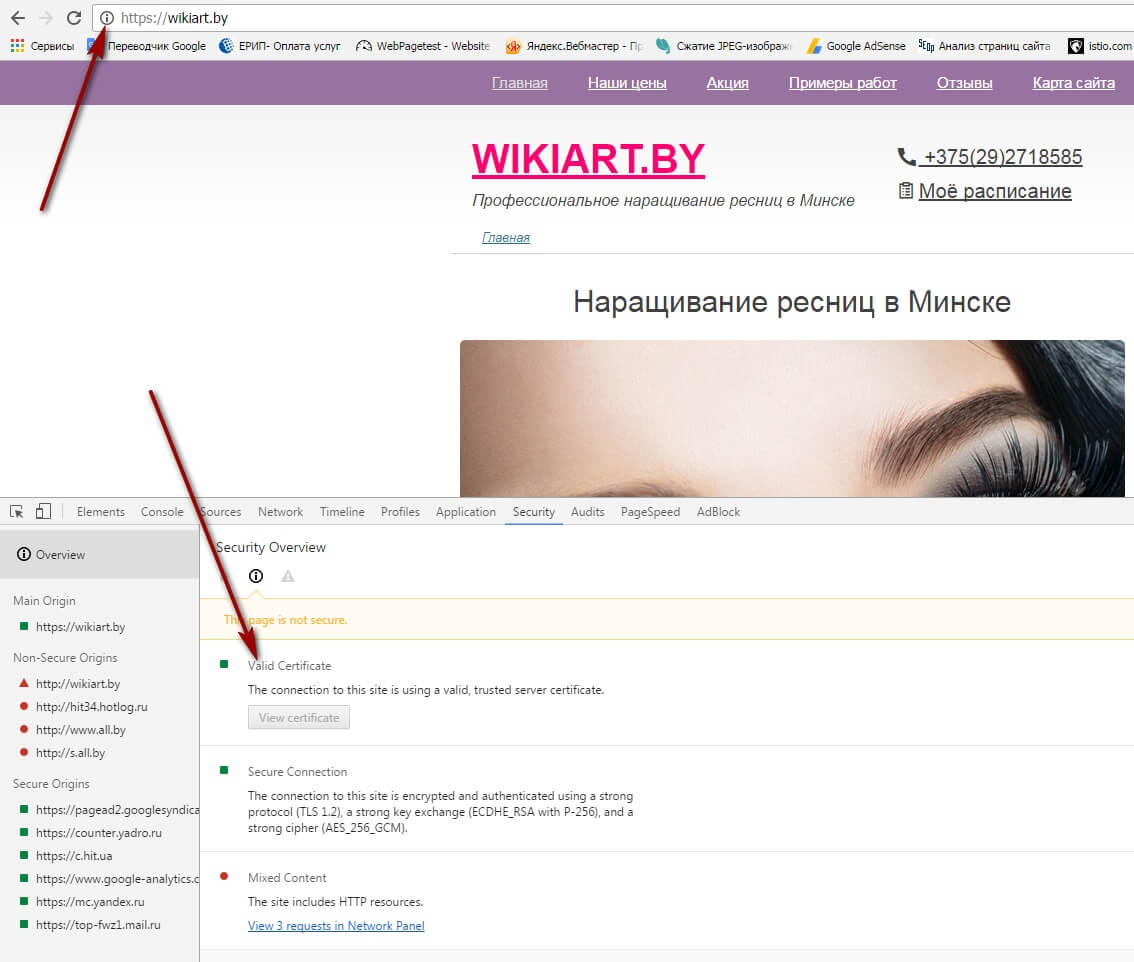Switch to the Console tab

click(162, 511)
